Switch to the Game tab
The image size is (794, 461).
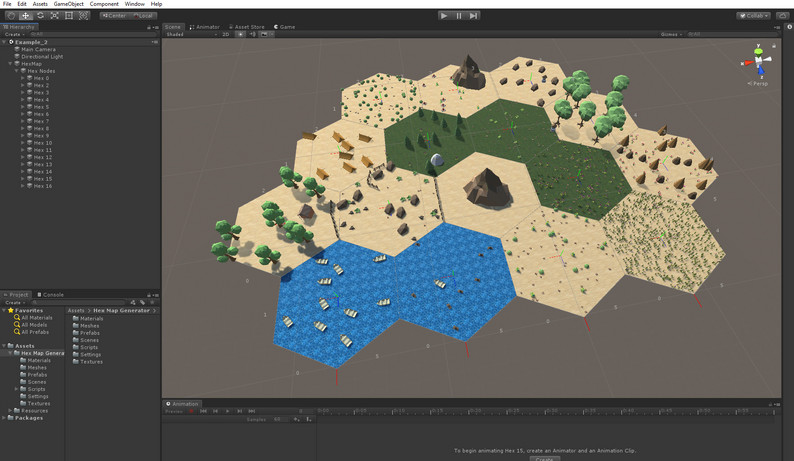click(285, 27)
